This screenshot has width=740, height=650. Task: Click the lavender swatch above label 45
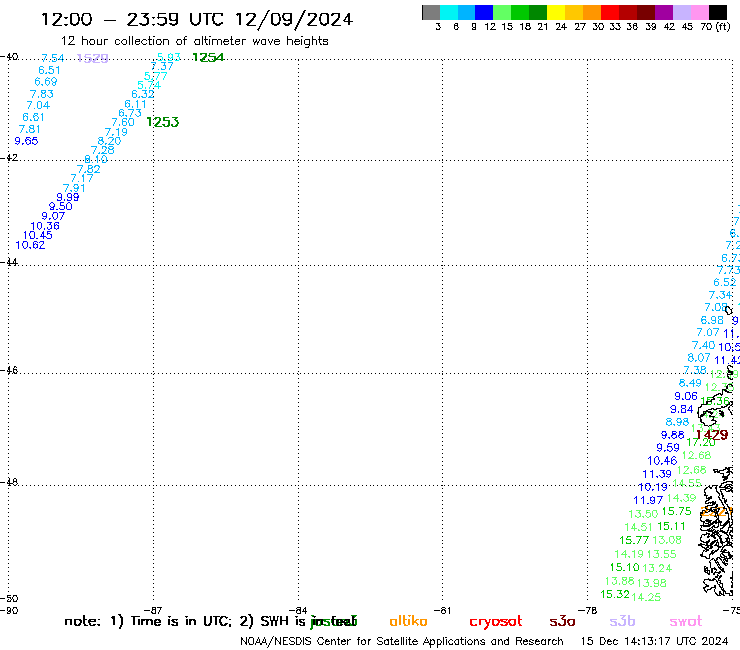pyautogui.click(x=681, y=12)
